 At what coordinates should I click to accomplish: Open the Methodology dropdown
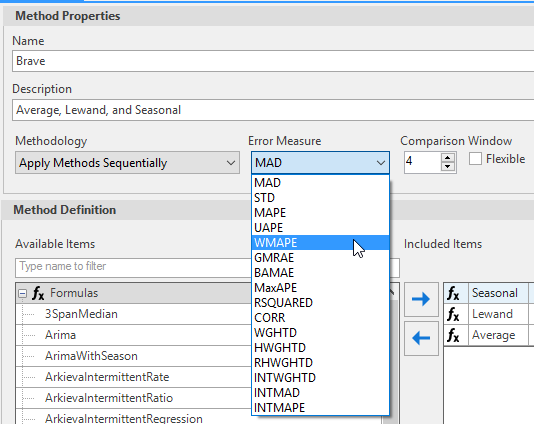(127, 163)
